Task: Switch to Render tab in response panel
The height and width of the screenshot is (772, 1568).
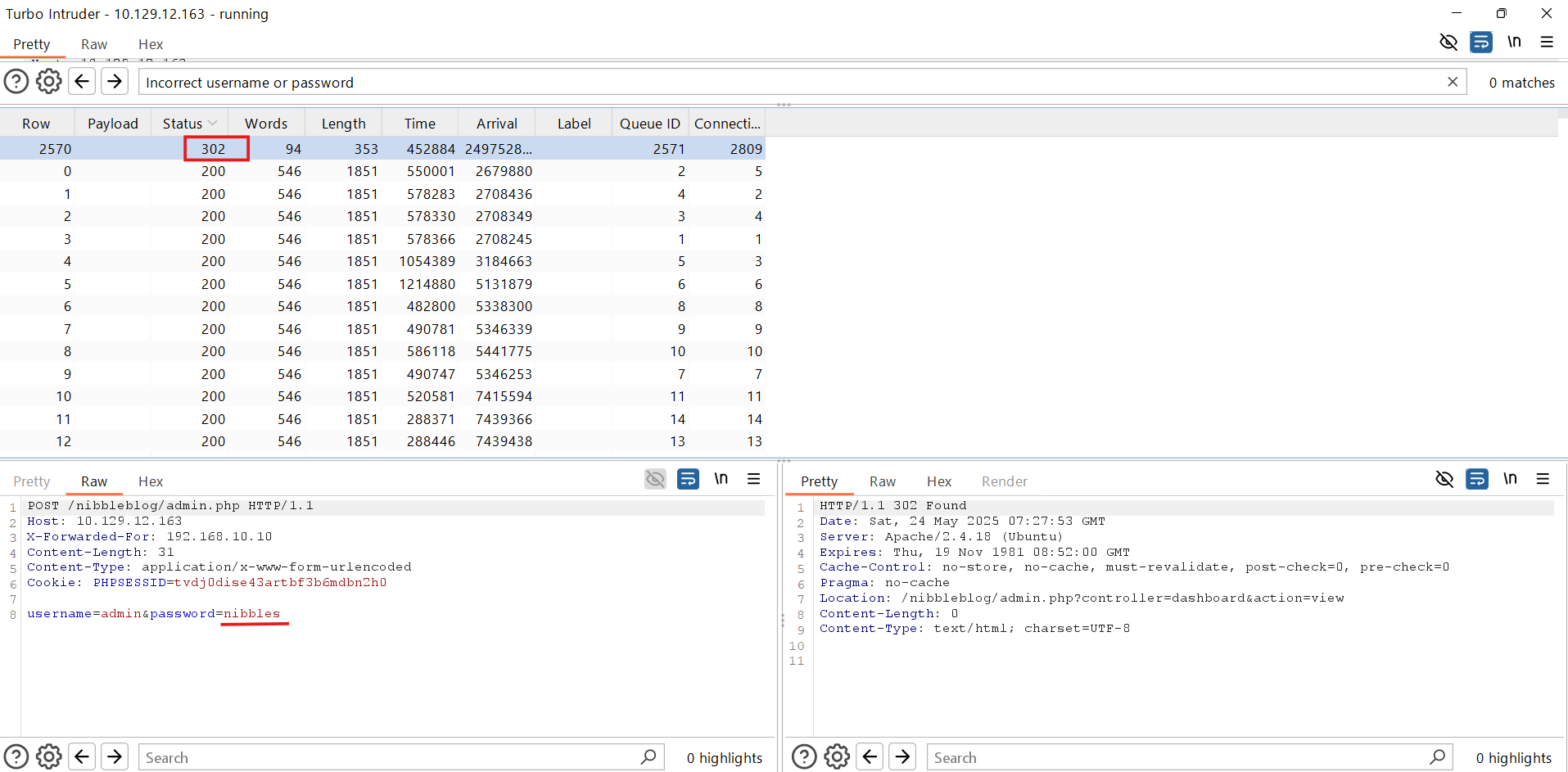Action: pos(1004,481)
